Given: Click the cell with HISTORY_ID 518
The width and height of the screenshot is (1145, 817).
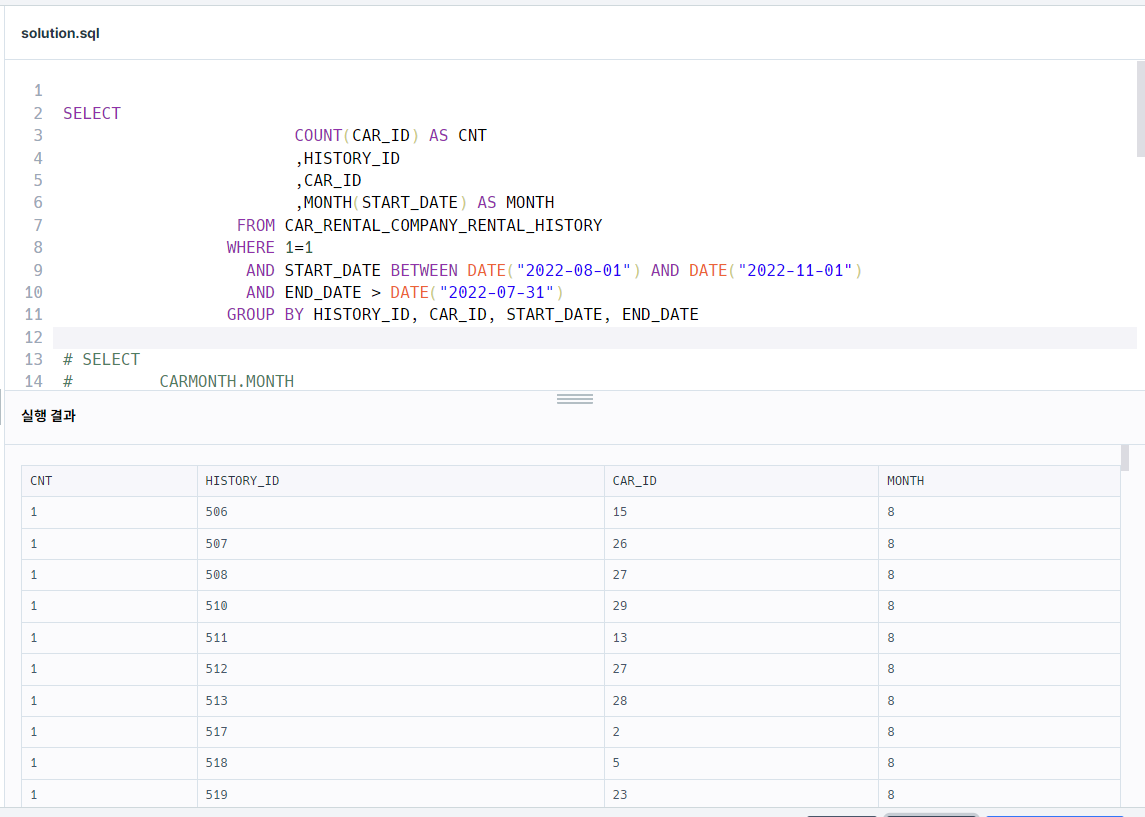Looking at the screenshot, I should point(401,763).
